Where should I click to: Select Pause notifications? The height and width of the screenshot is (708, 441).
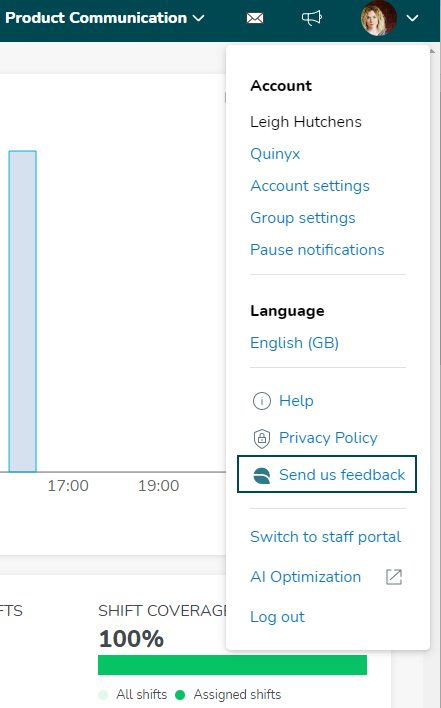pos(317,250)
